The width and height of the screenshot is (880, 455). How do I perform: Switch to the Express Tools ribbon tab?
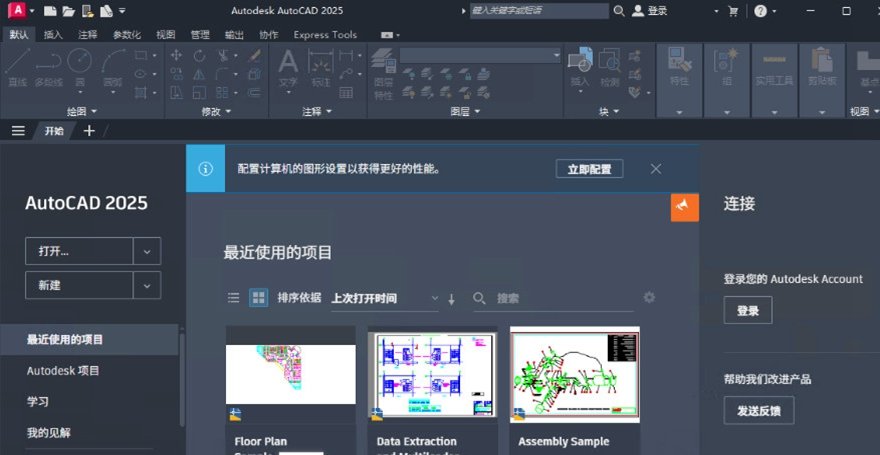click(x=325, y=35)
